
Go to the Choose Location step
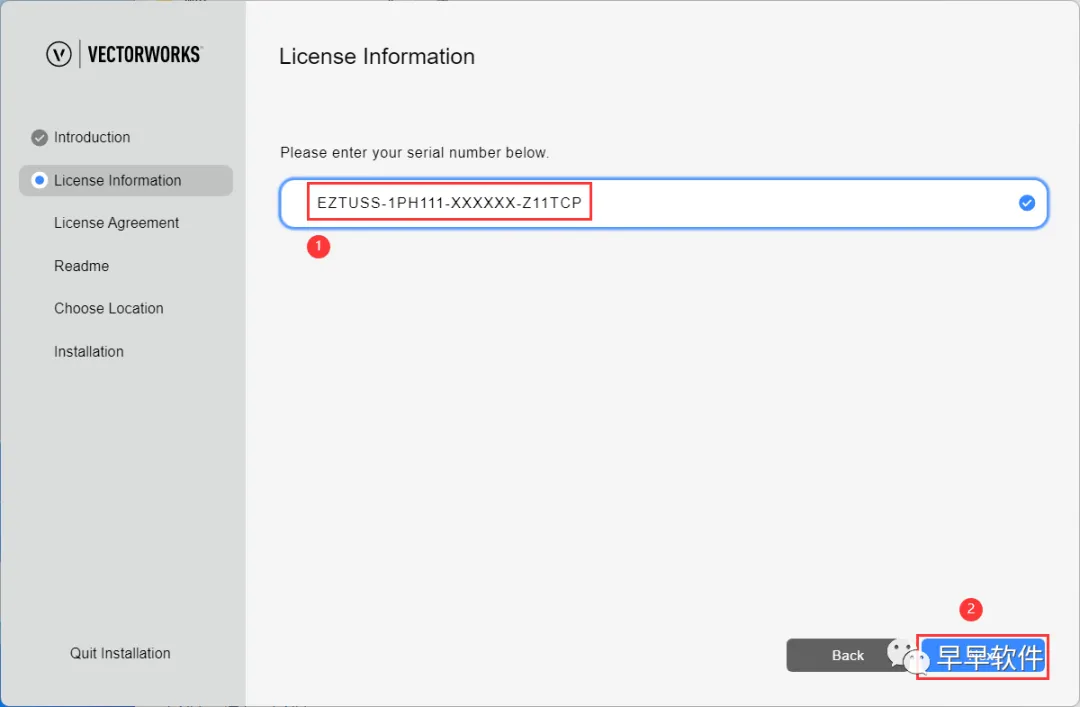(x=109, y=309)
